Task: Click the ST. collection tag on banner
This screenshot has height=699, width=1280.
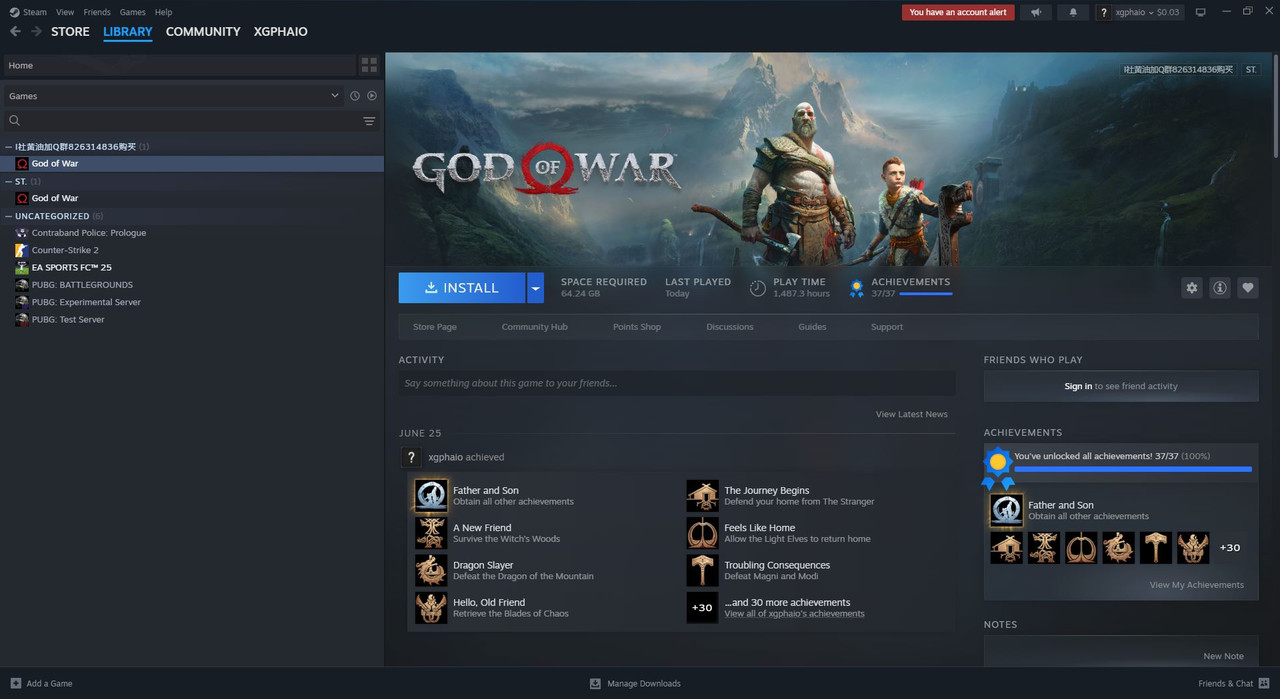Action: coord(1251,70)
